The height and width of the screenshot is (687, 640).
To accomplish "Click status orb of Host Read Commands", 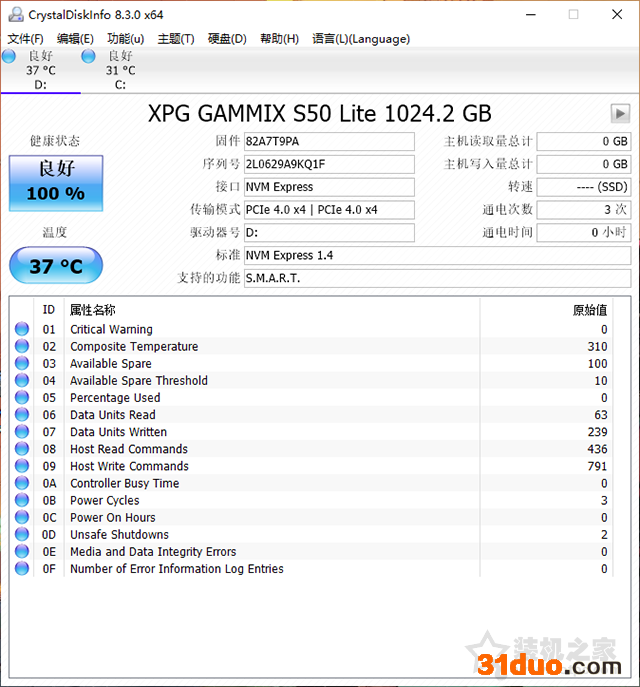I will (x=22, y=448).
